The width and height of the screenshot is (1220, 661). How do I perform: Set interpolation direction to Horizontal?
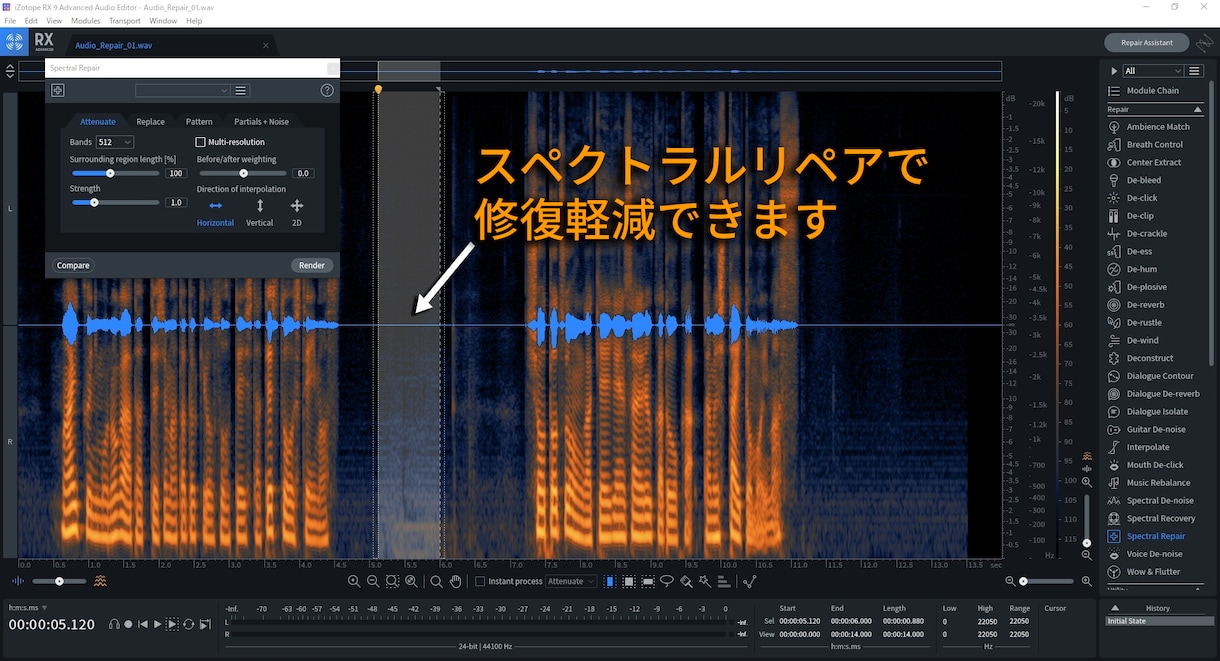coord(215,212)
